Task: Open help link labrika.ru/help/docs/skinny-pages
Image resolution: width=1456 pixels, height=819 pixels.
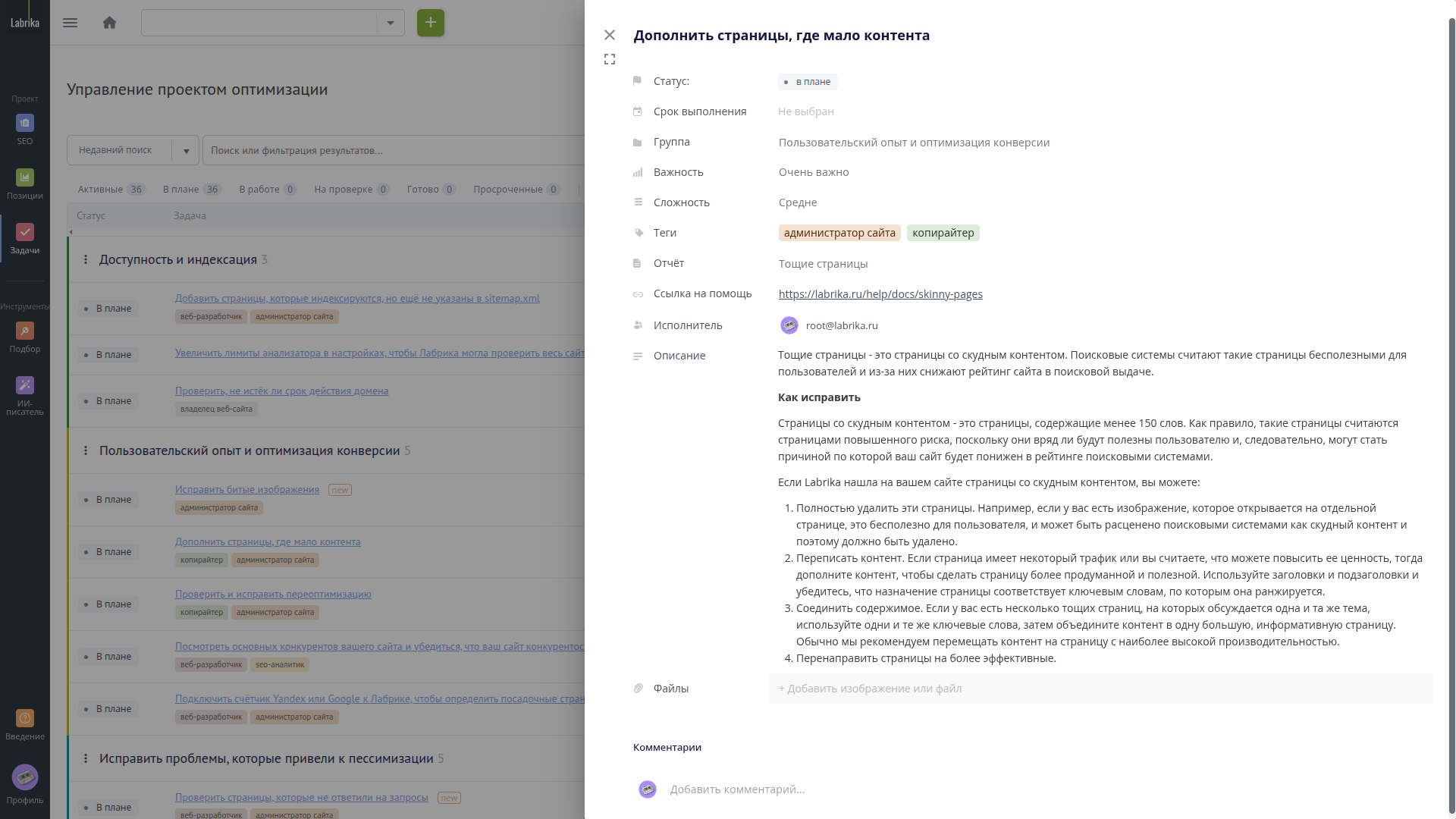Action: click(880, 294)
